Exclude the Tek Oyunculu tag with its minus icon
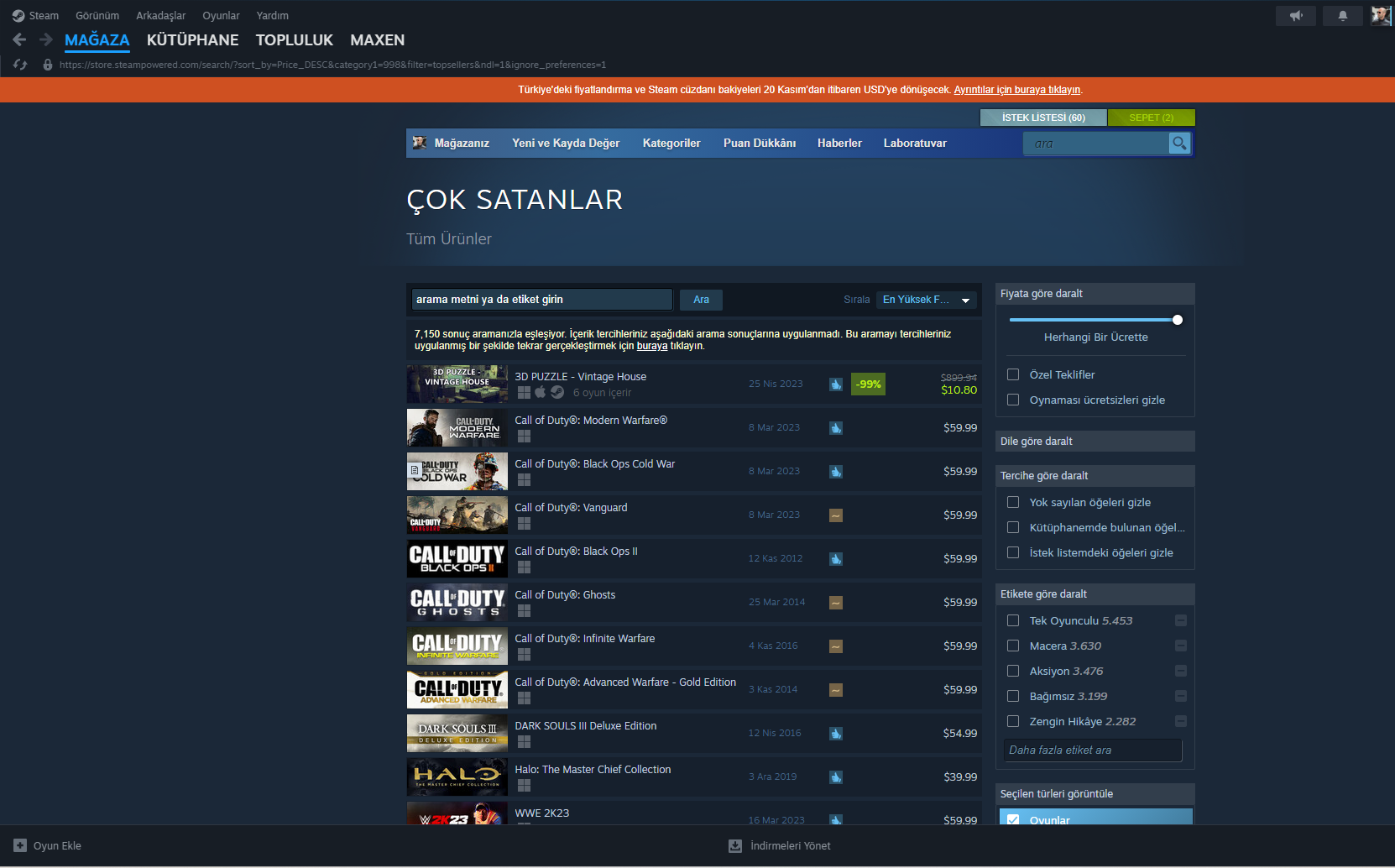 coord(1181,620)
